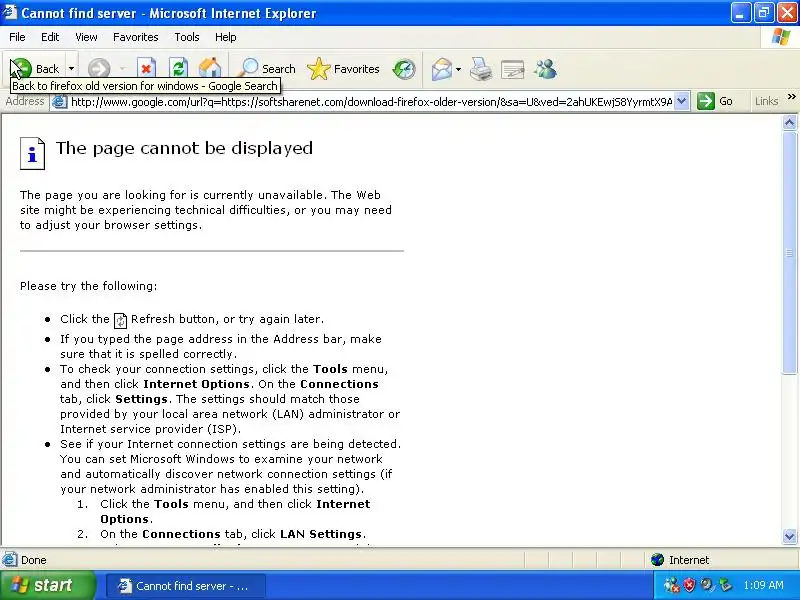This screenshot has width=800, height=600.
Task: Click the vertical scrollbar thumb
Action: pos(789,253)
